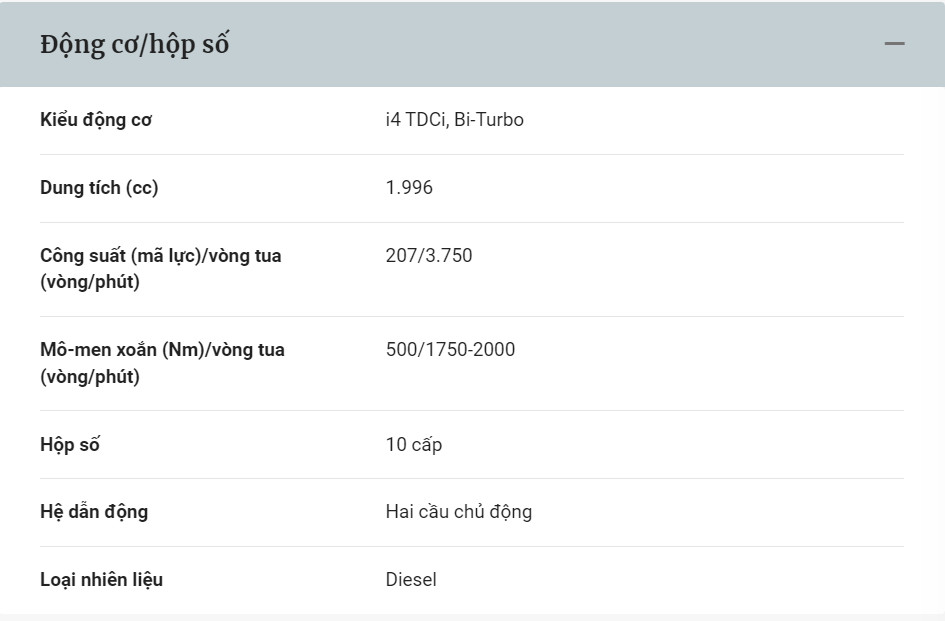Click the Hai cầu chủ động value
Viewport: 945px width, 621px height.
tap(459, 512)
